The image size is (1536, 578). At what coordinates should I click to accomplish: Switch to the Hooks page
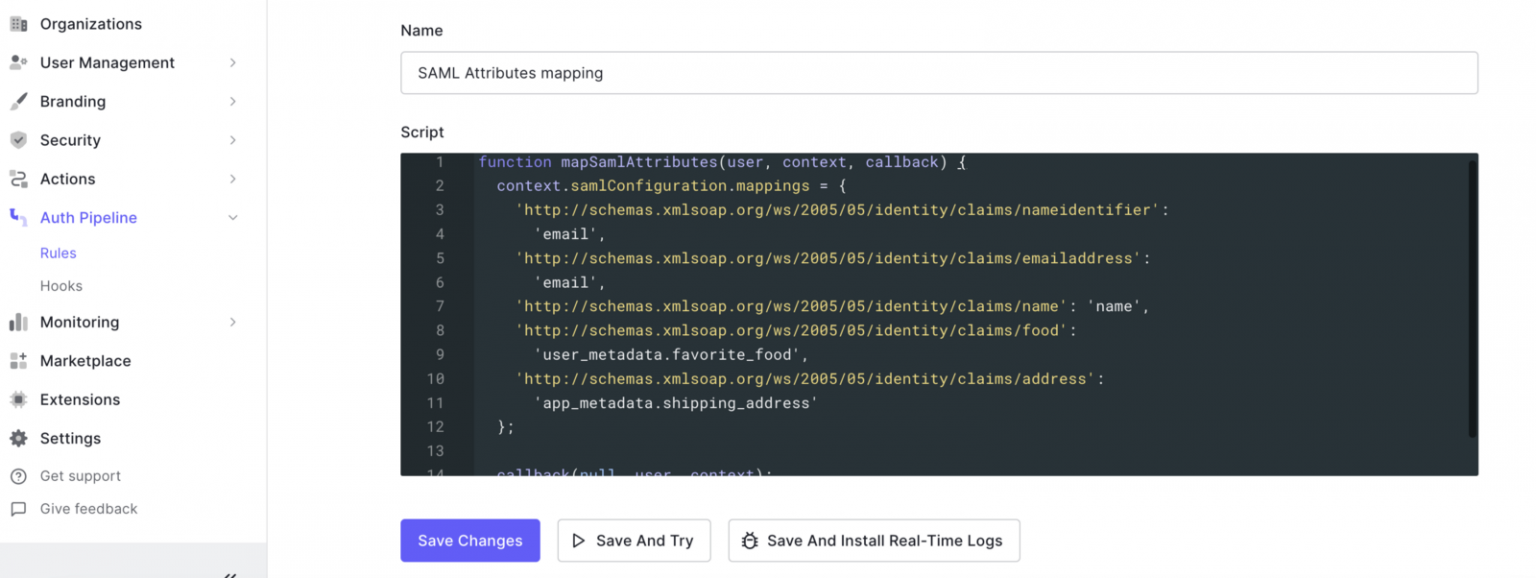coord(61,285)
